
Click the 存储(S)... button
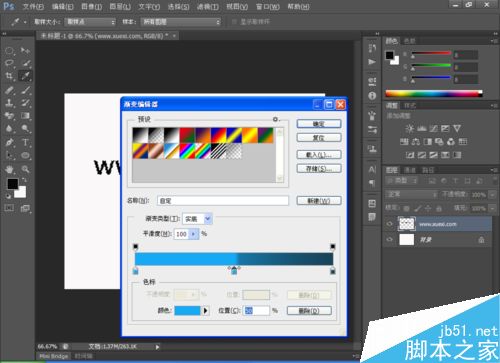(x=319, y=168)
